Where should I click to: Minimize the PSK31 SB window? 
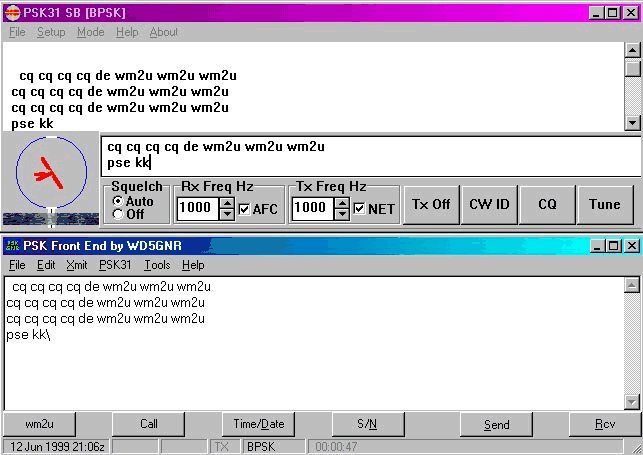point(596,13)
